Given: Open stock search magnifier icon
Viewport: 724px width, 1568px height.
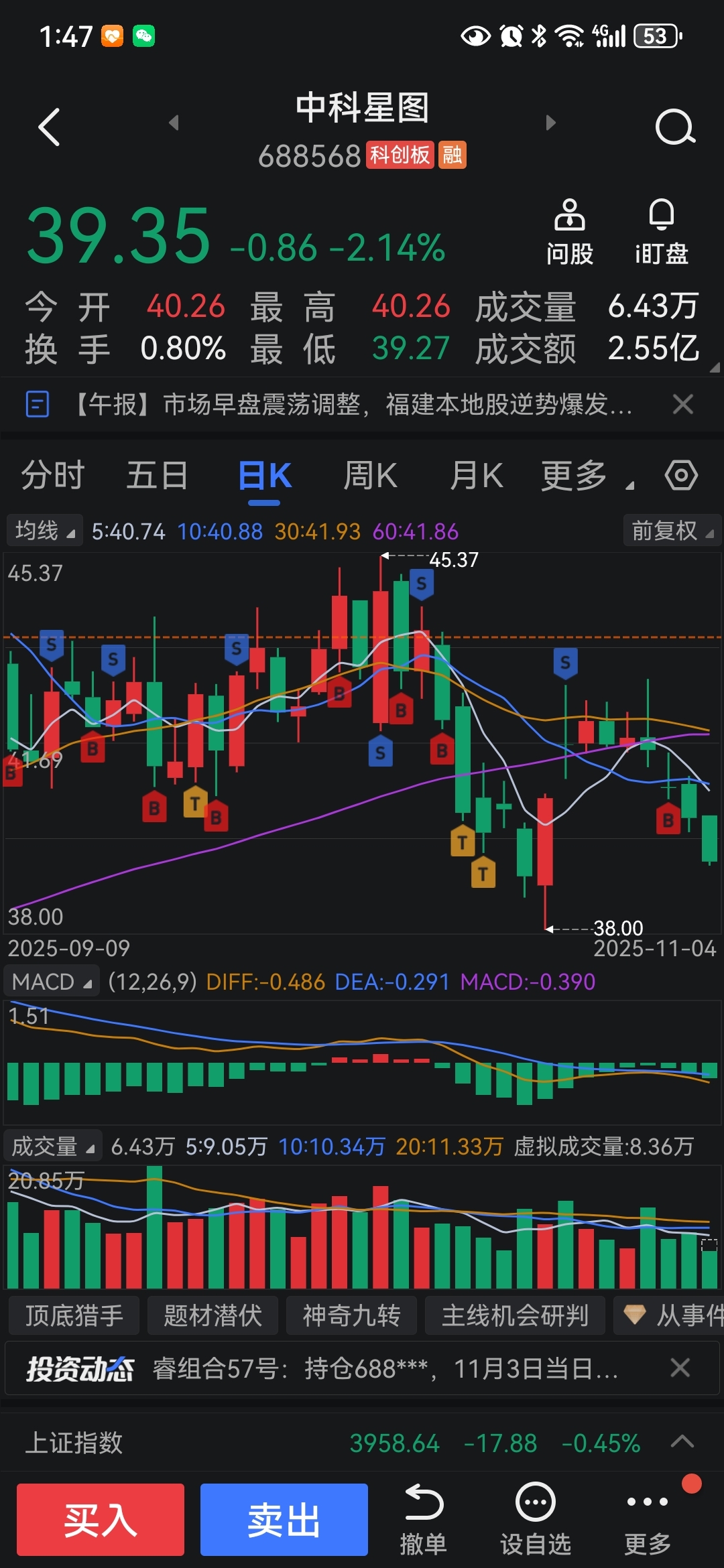Looking at the screenshot, I should [x=675, y=127].
